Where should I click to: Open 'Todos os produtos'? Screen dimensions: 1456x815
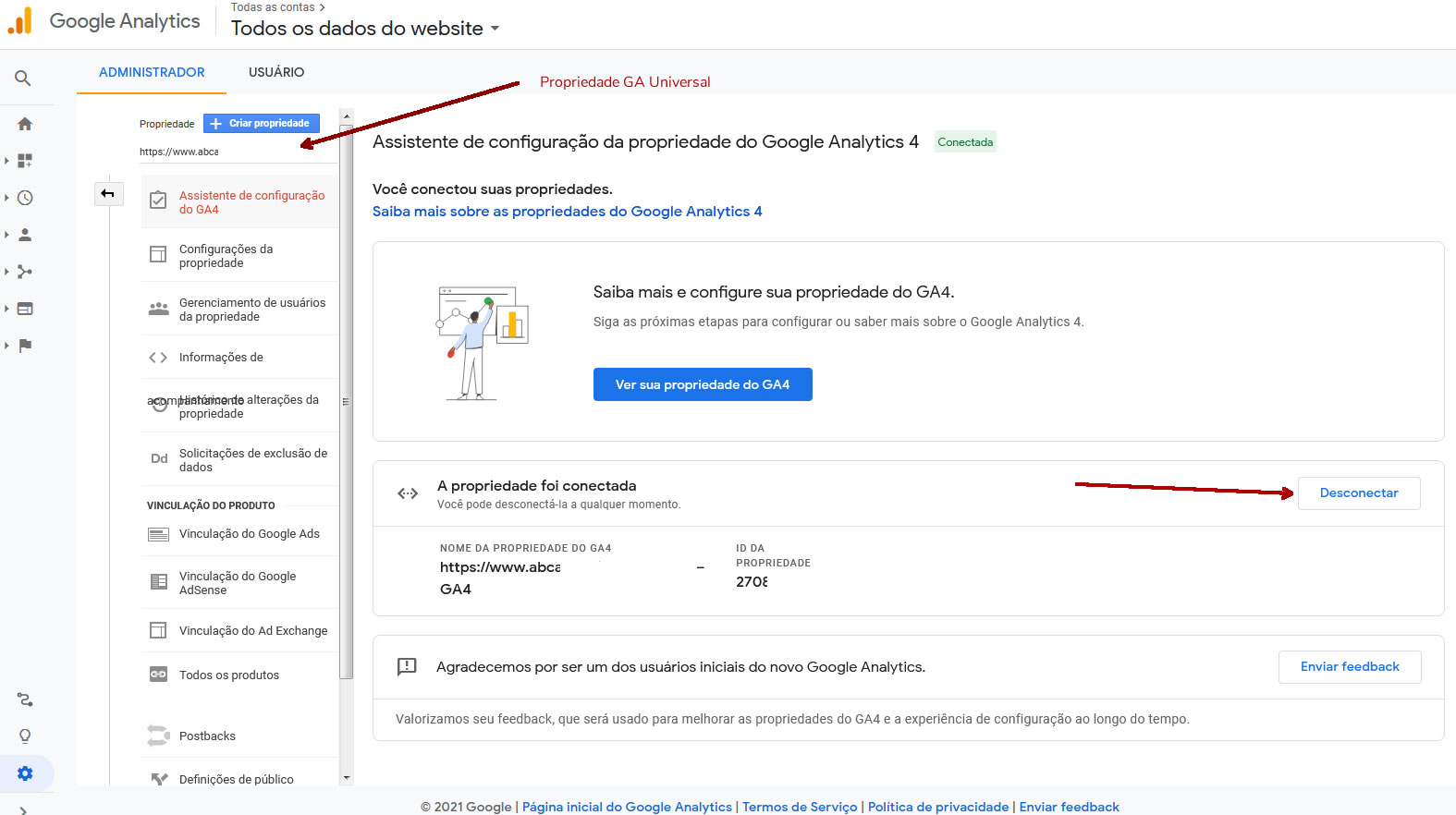coord(240,675)
